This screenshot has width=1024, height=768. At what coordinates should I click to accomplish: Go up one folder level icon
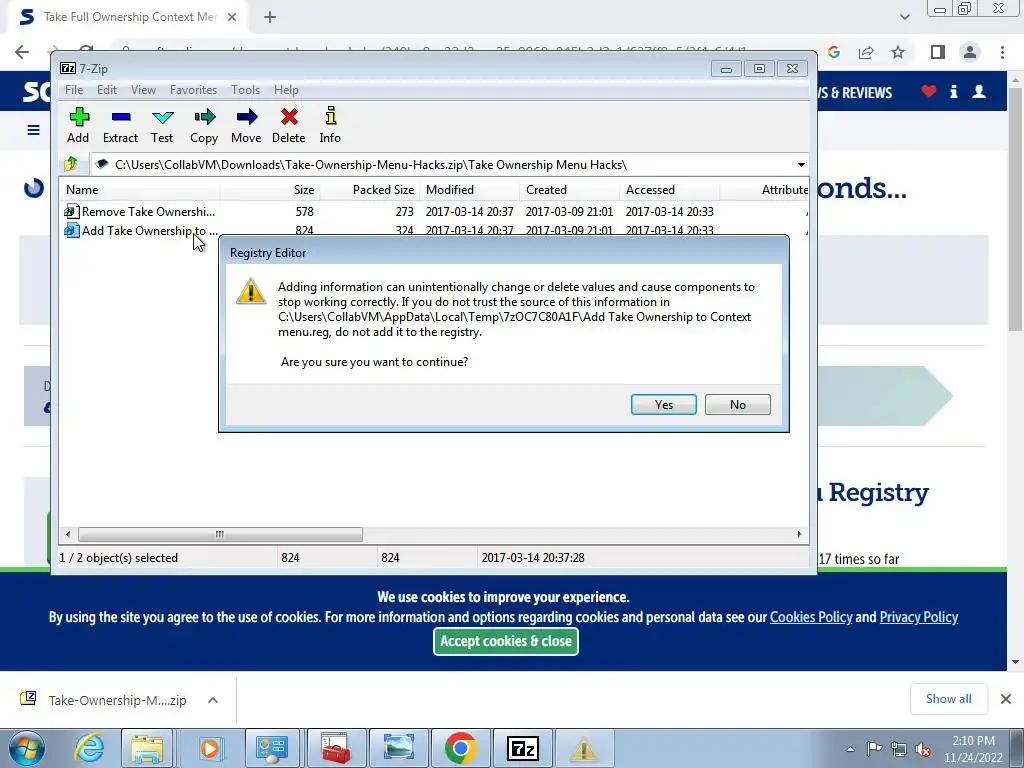pos(71,165)
